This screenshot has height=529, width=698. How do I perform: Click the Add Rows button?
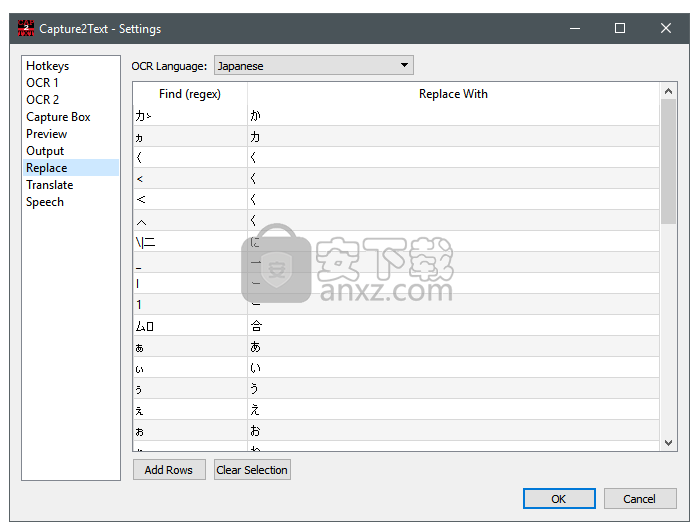point(169,470)
